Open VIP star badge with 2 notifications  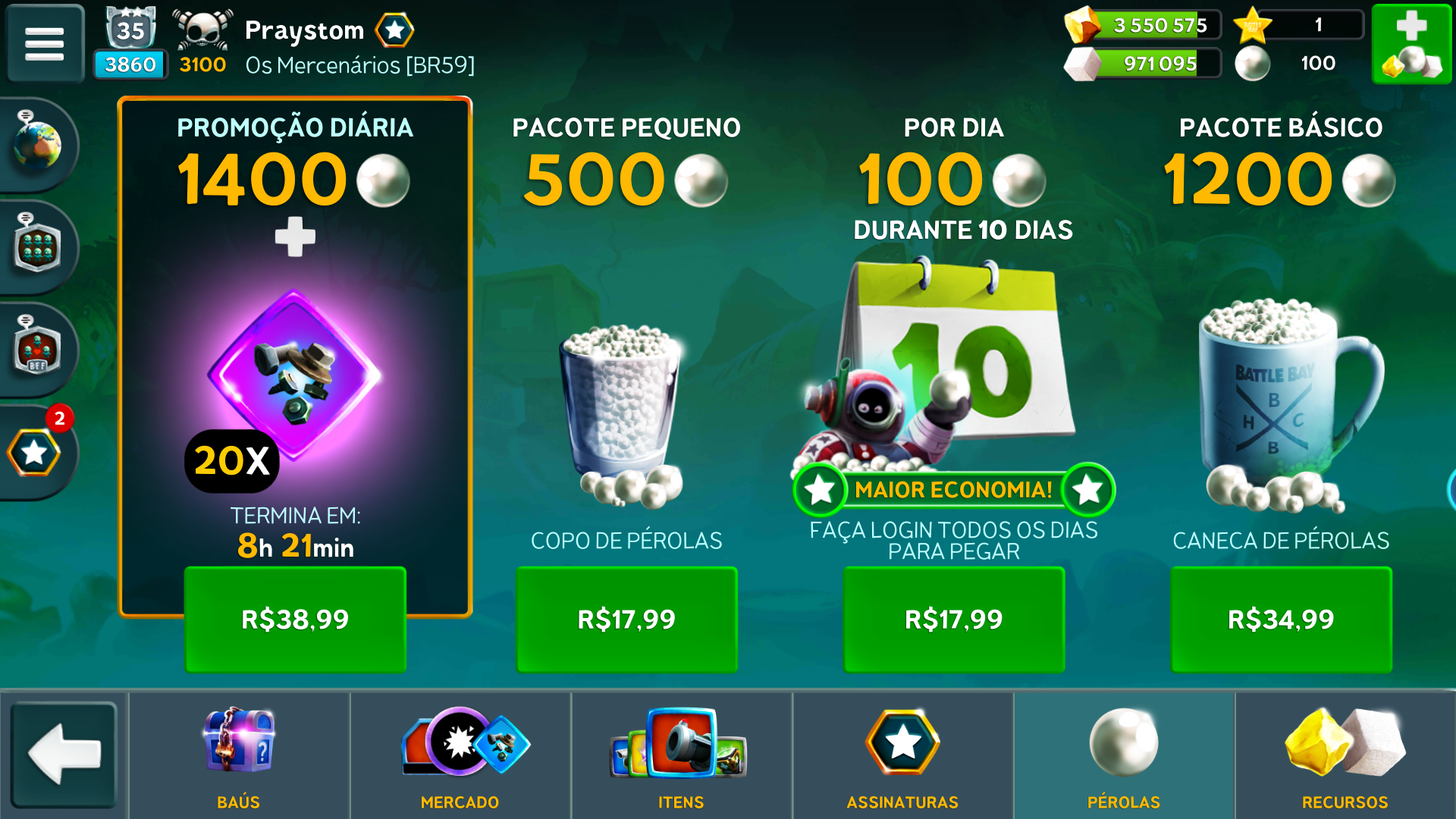(36, 451)
